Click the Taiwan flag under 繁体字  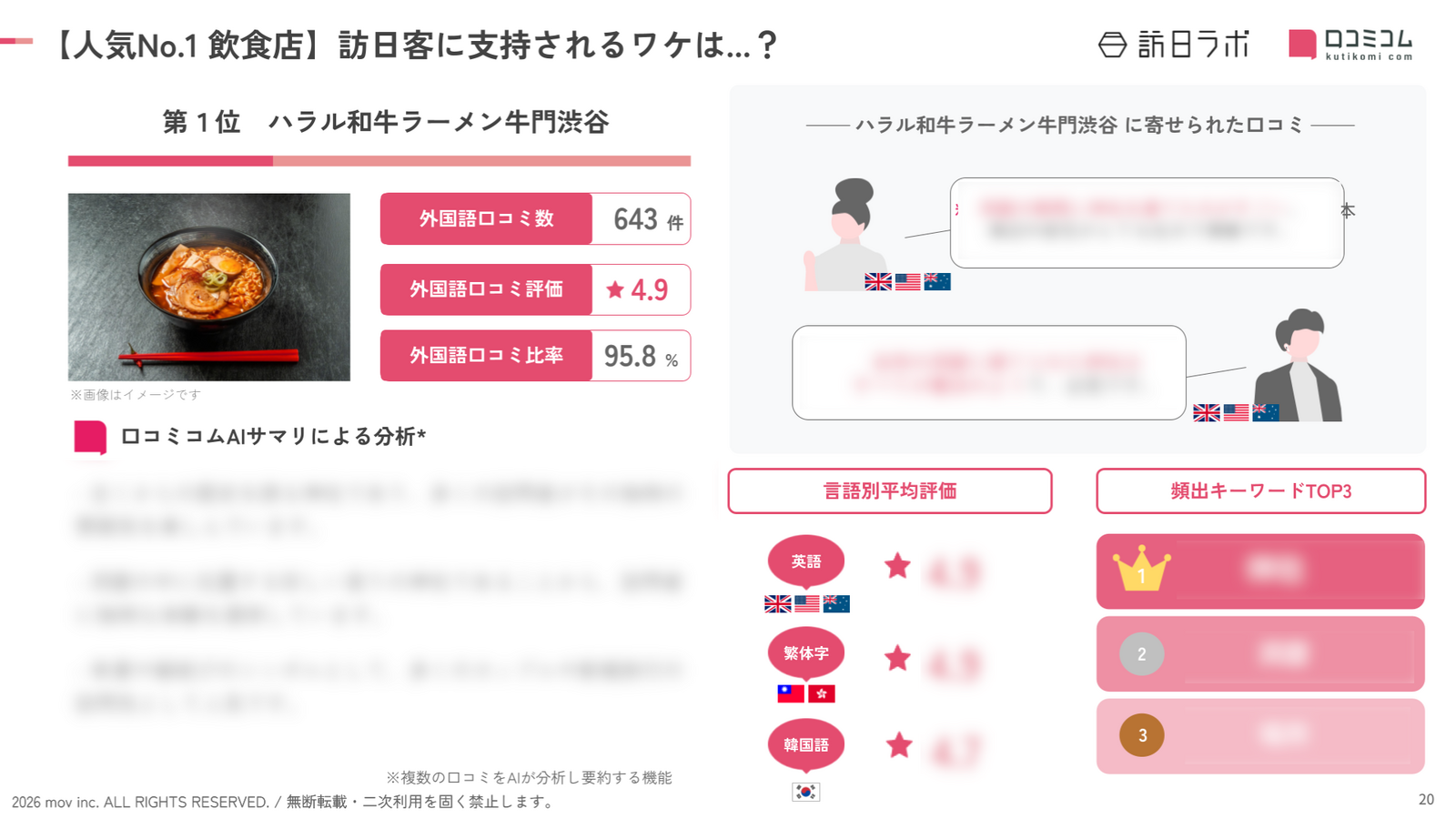pyautogui.click(x=791, y=693)
